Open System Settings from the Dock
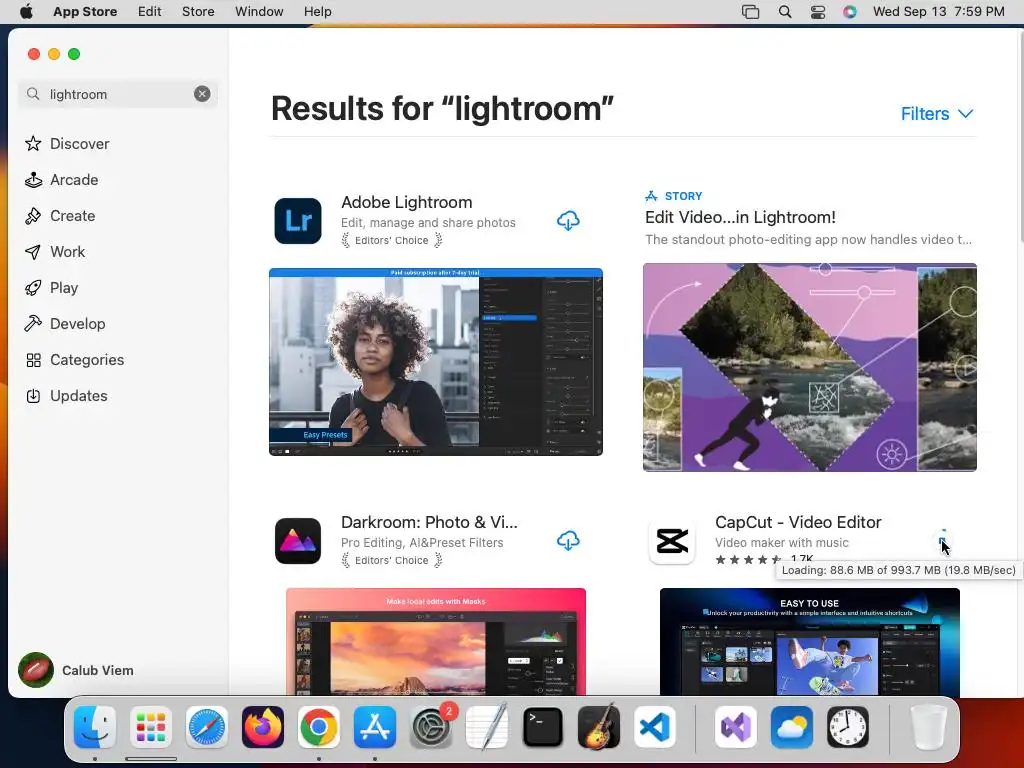Screen dimensions: 1024x768 coord(431,727)
